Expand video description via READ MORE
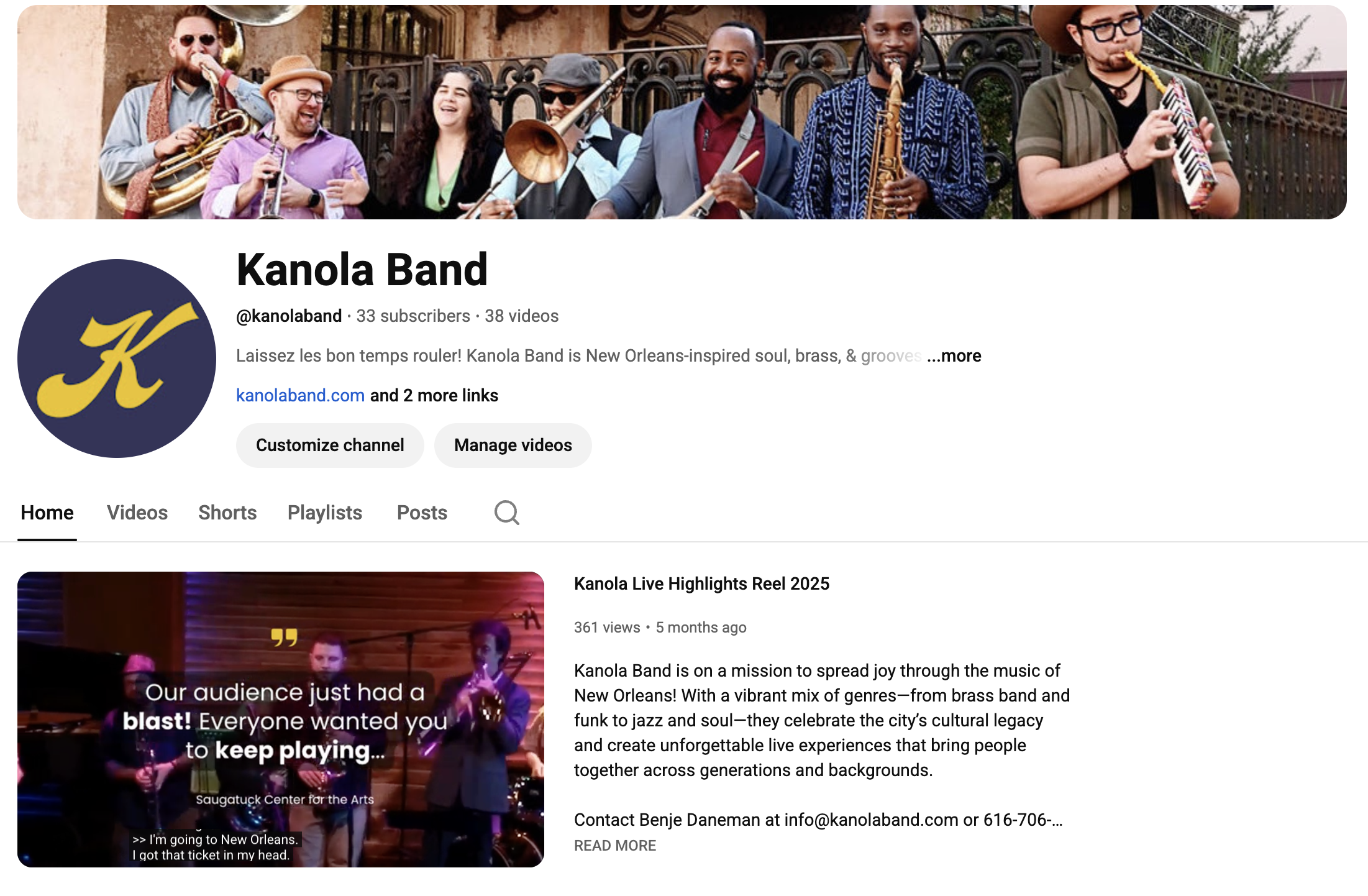1368x896 pixels. click(615, 845)
